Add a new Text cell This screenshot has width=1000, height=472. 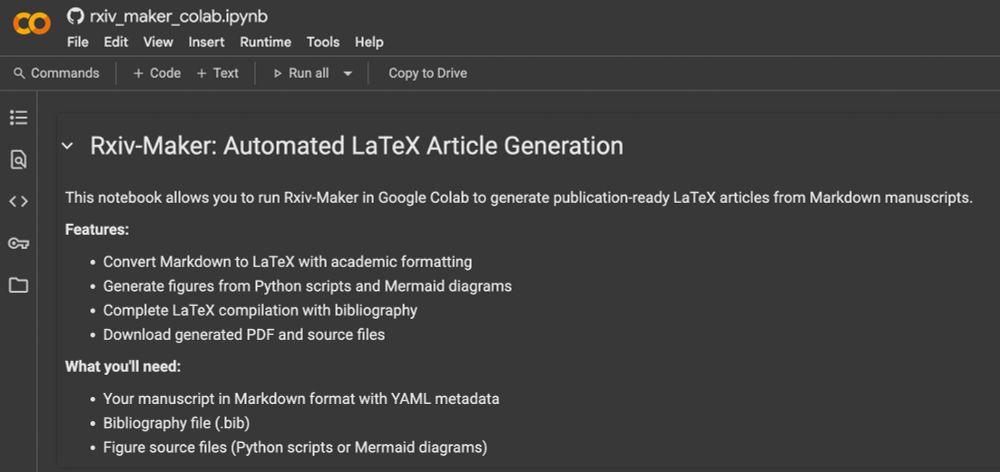tap(218, 73)
